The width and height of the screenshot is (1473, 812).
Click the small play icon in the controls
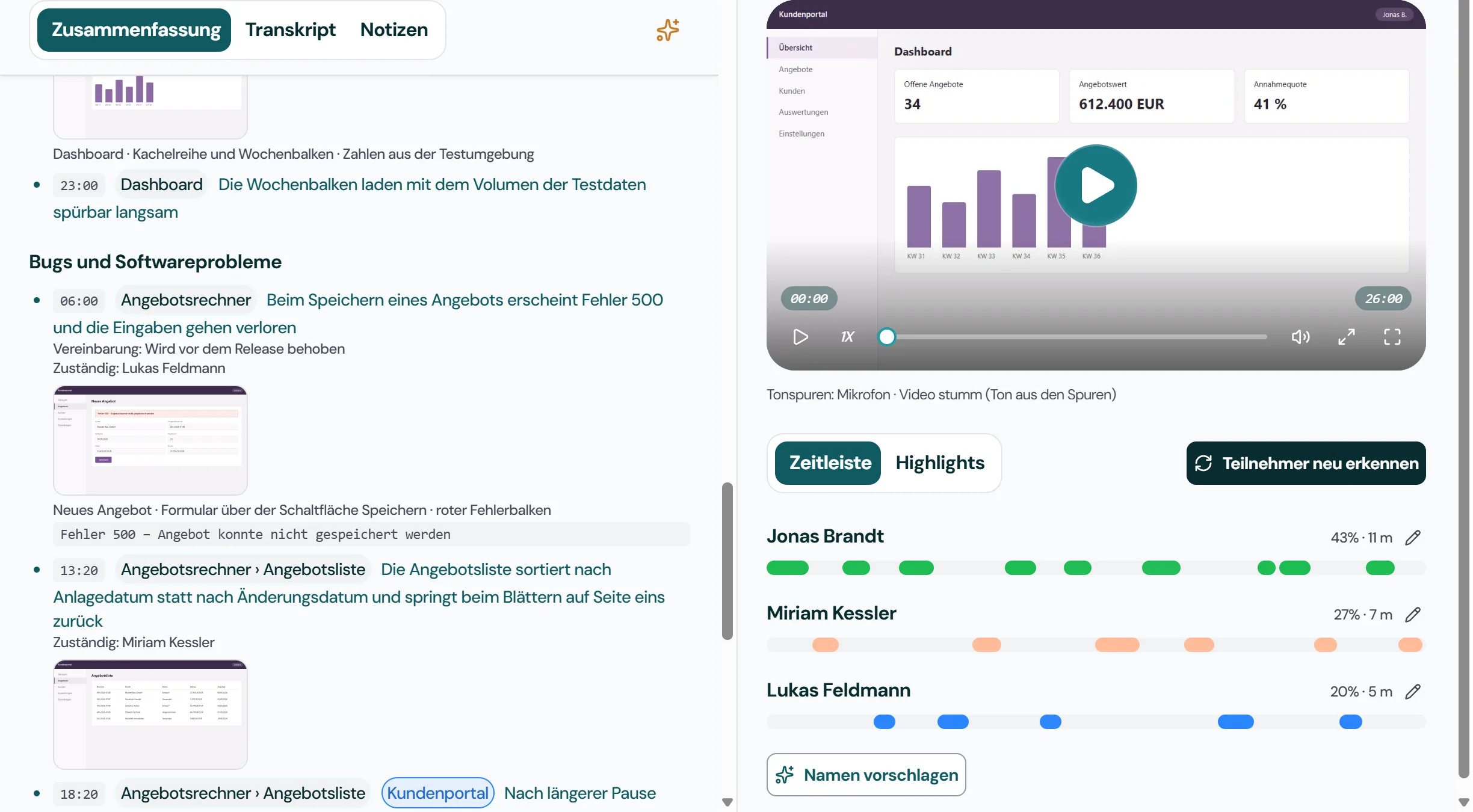800,337
